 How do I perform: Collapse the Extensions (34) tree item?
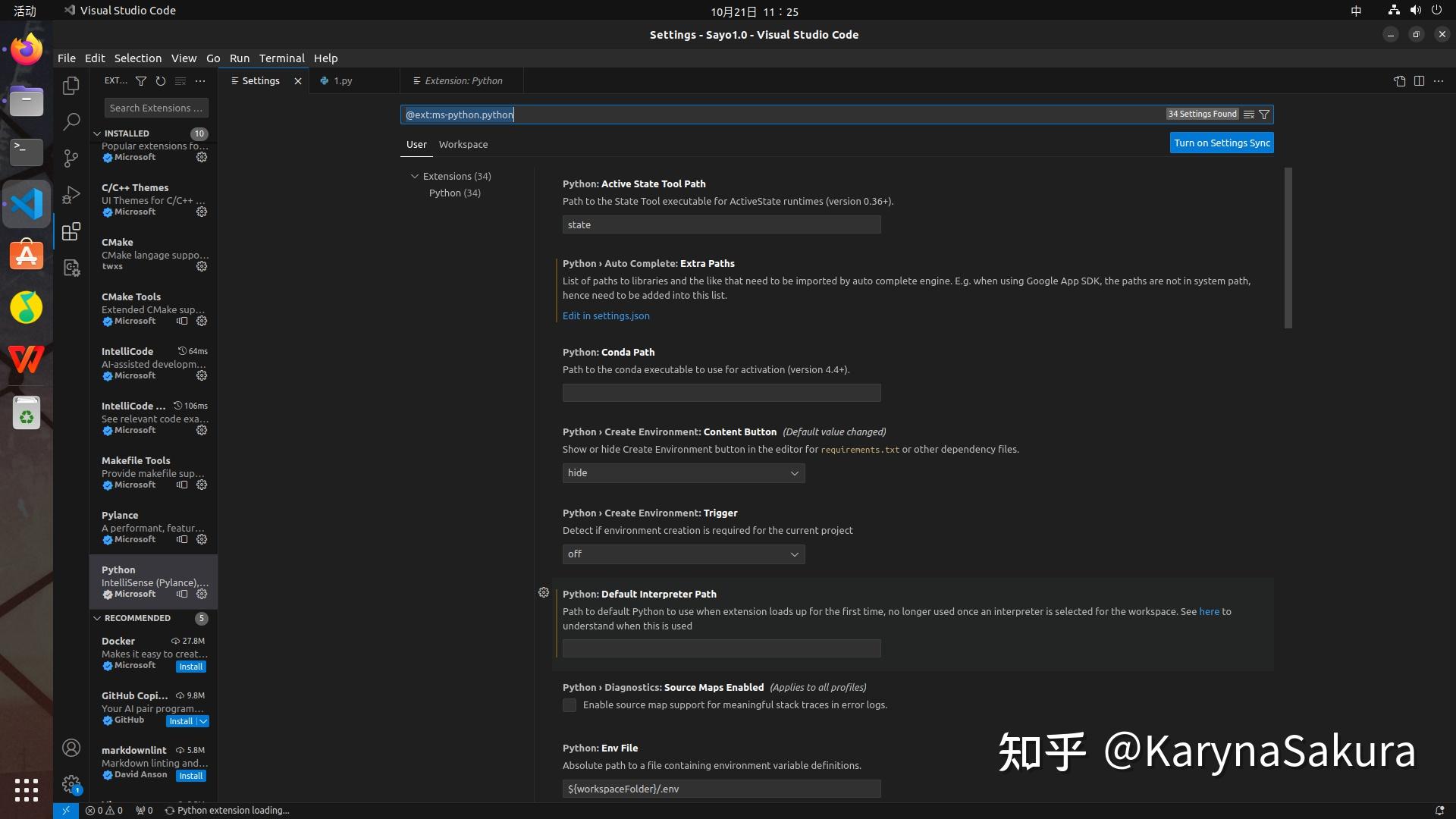coord(415,175)
